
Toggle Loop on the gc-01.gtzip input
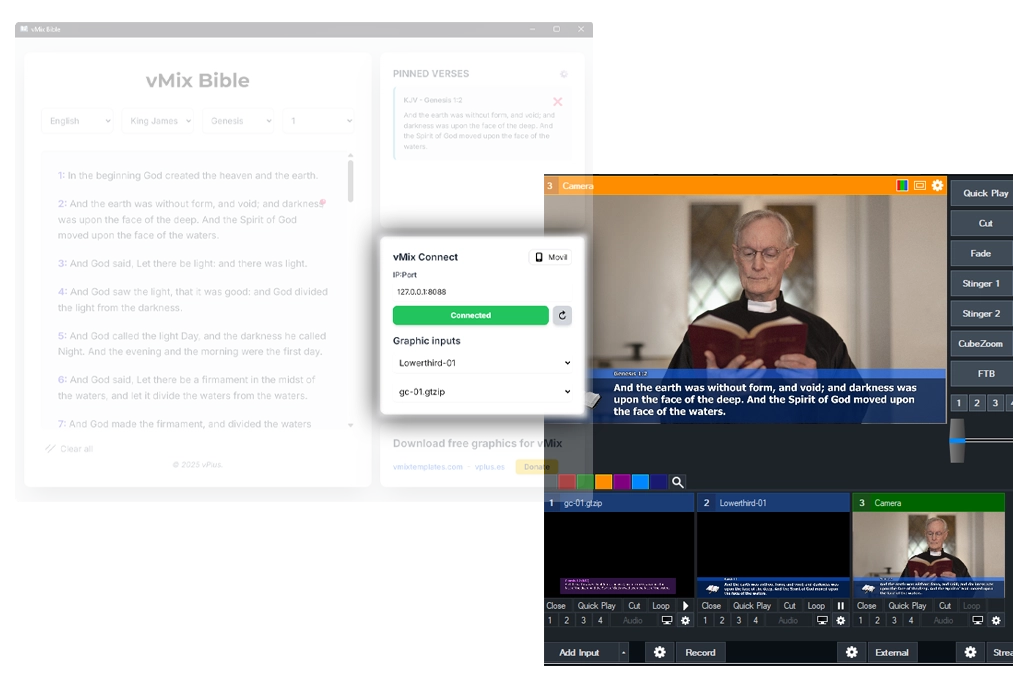click(661, 606)
